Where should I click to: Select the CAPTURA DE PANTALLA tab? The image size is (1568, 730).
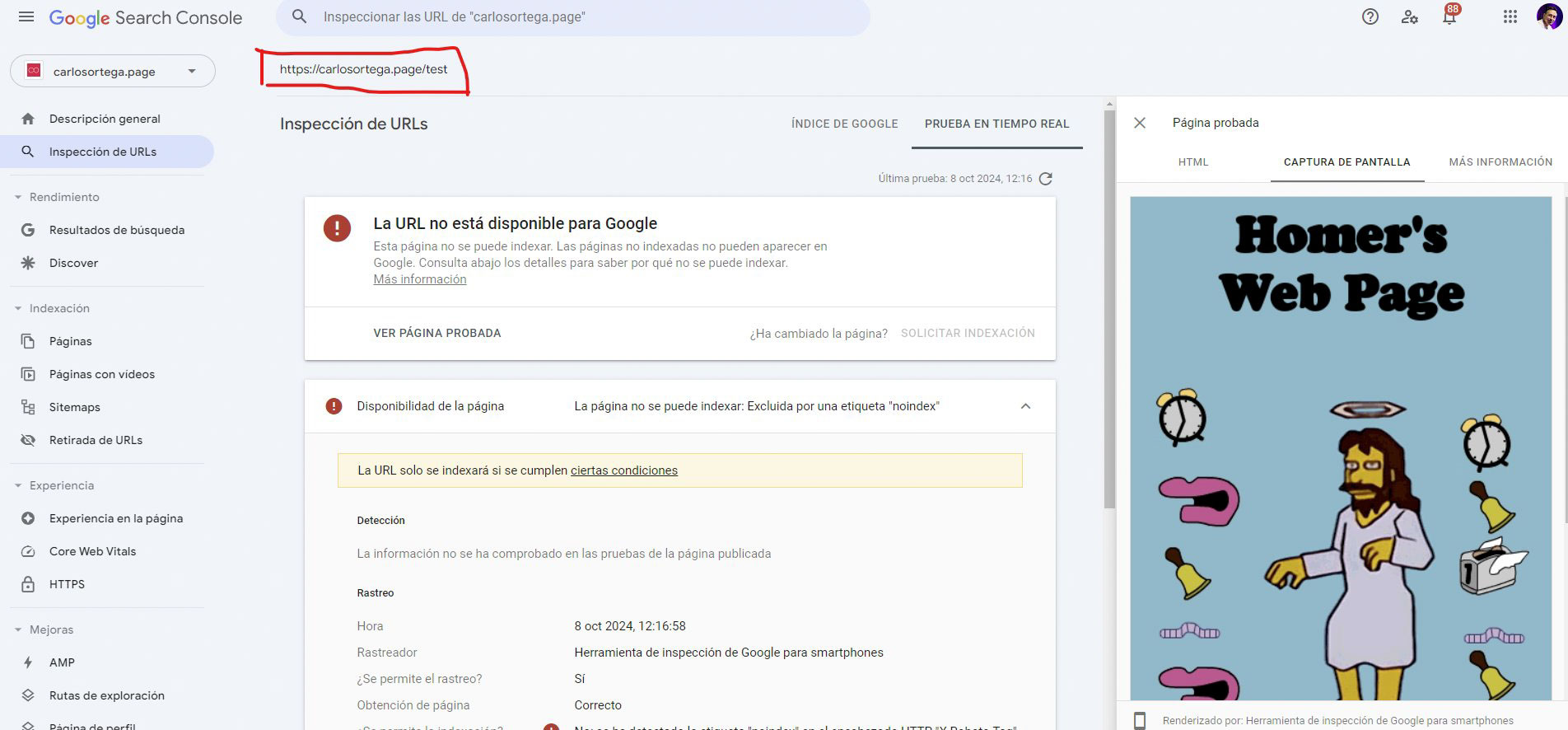[1346, 162]
